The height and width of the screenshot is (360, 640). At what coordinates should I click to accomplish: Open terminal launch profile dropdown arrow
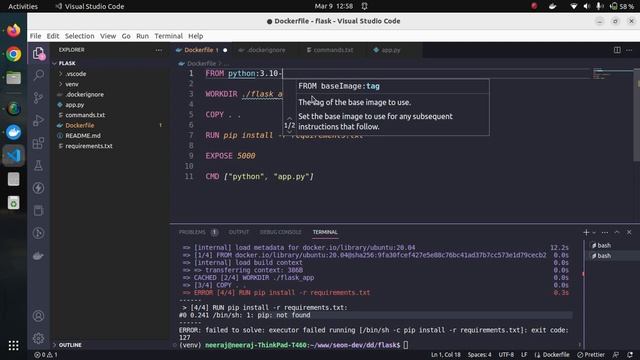[x=594, y=232]
